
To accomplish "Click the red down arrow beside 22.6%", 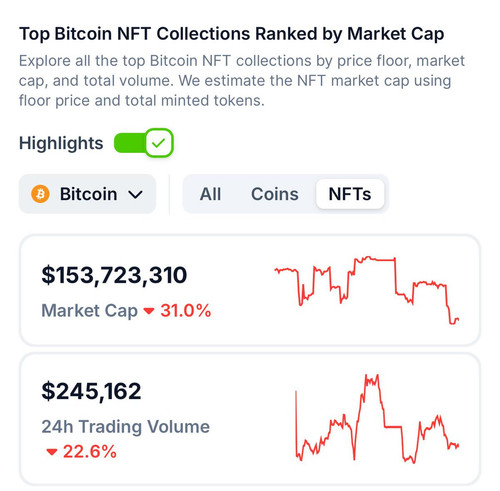I will tap(52, 452).
